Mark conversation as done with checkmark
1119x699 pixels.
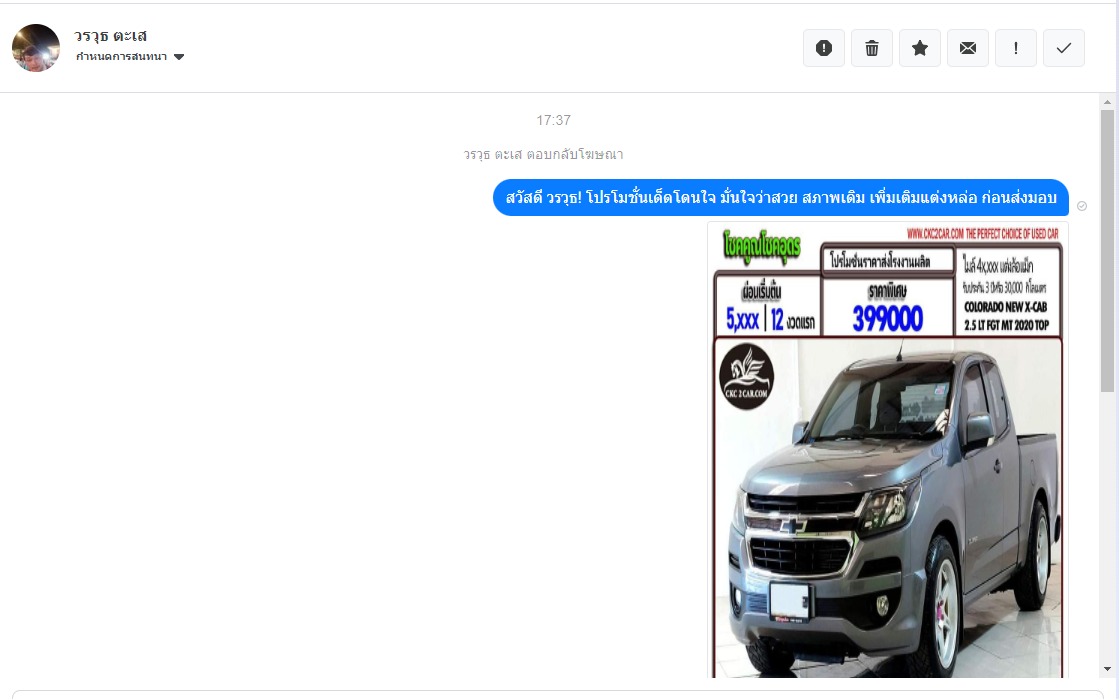pos(1064,48)
